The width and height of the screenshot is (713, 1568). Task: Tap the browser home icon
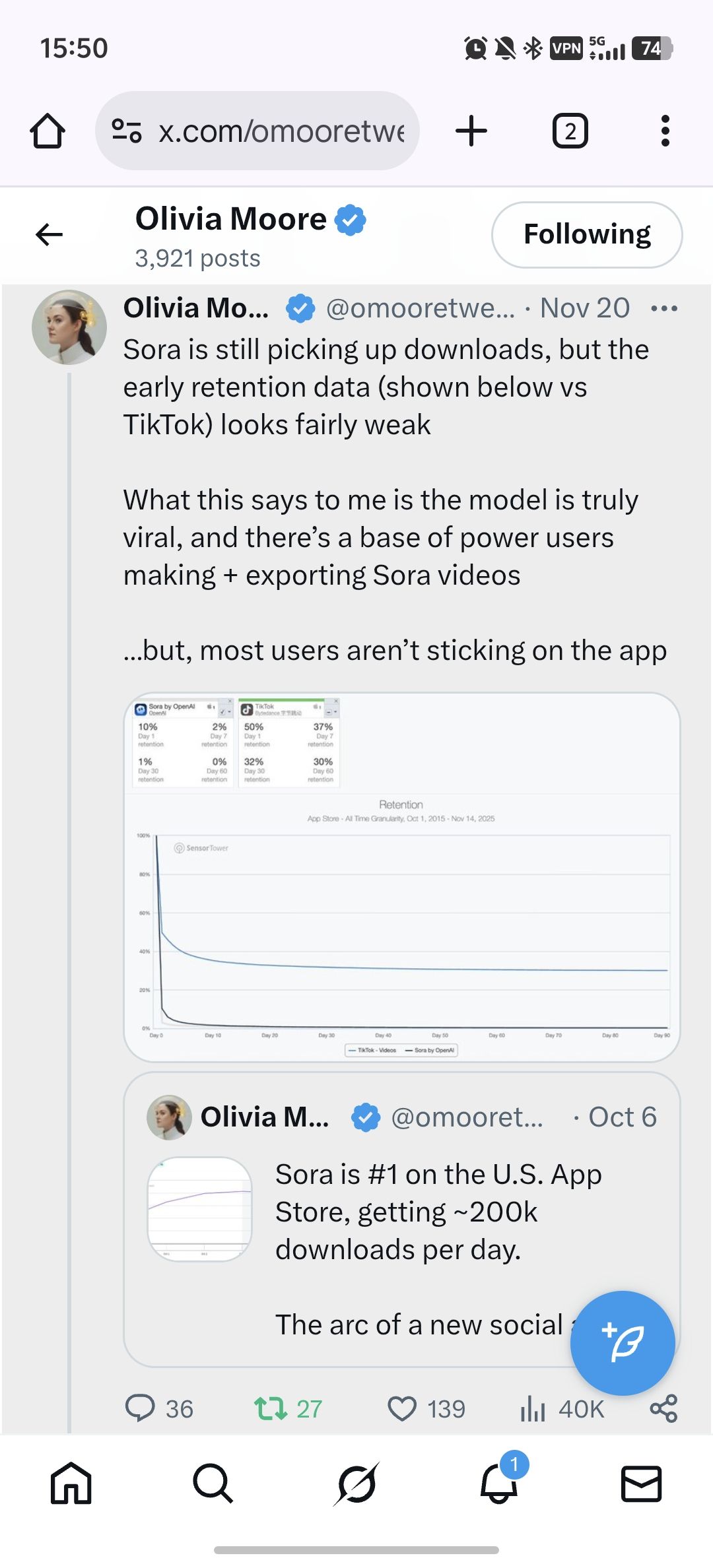(x=48, y=131)
